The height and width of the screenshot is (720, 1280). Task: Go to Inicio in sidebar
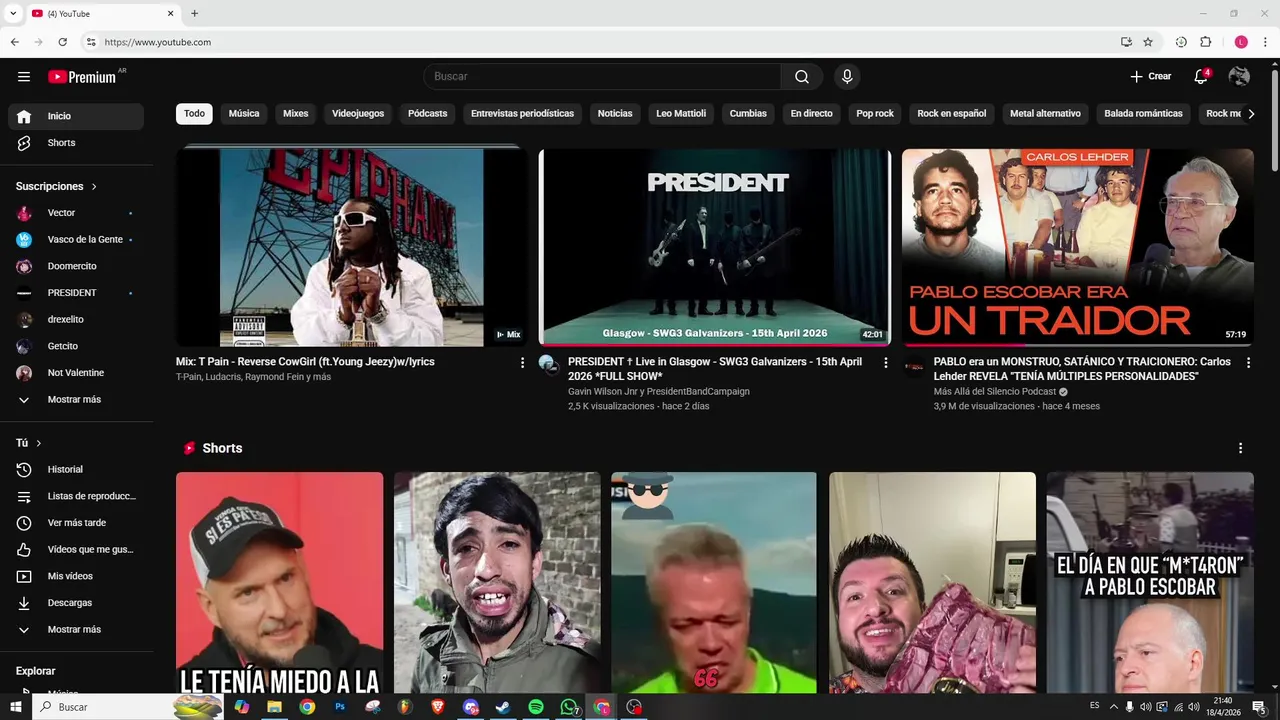tap(76, 116)
